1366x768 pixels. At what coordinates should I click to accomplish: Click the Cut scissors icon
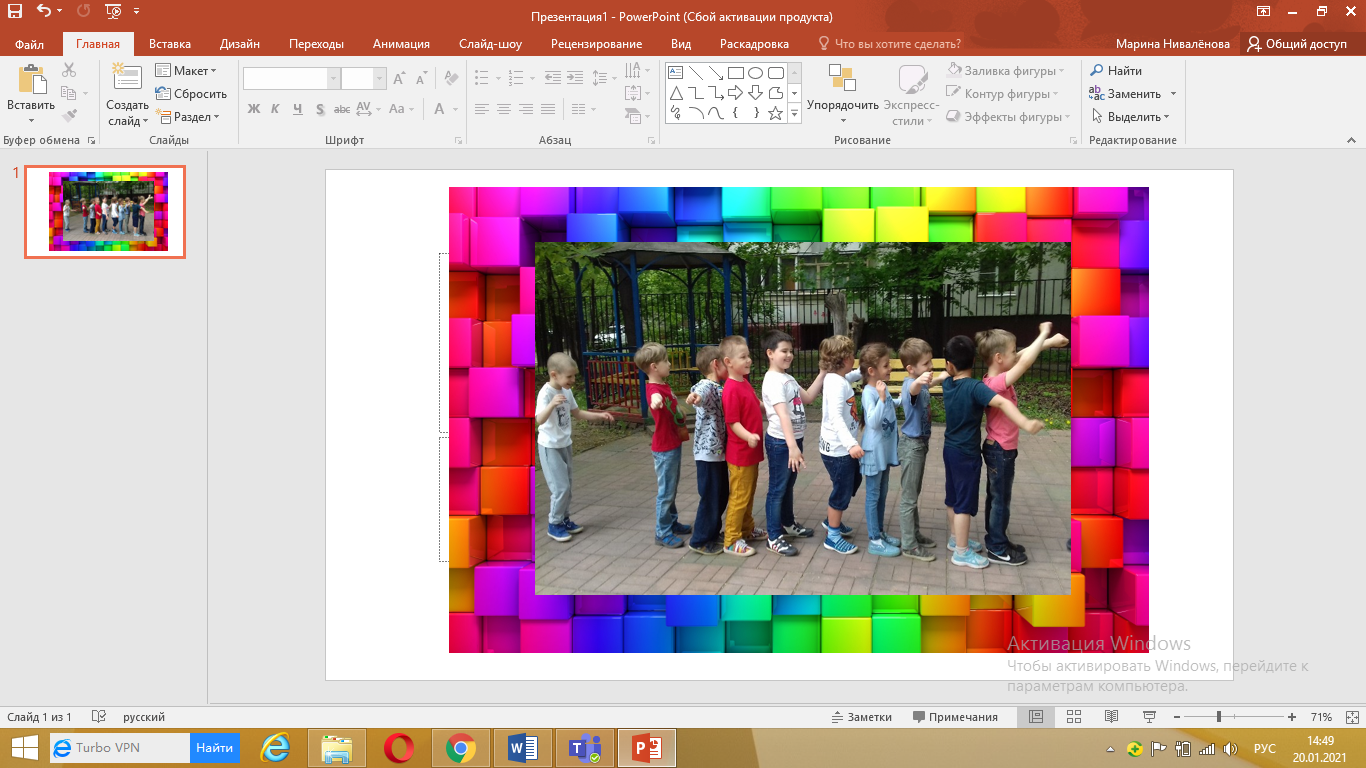click(x=69, y=70)
